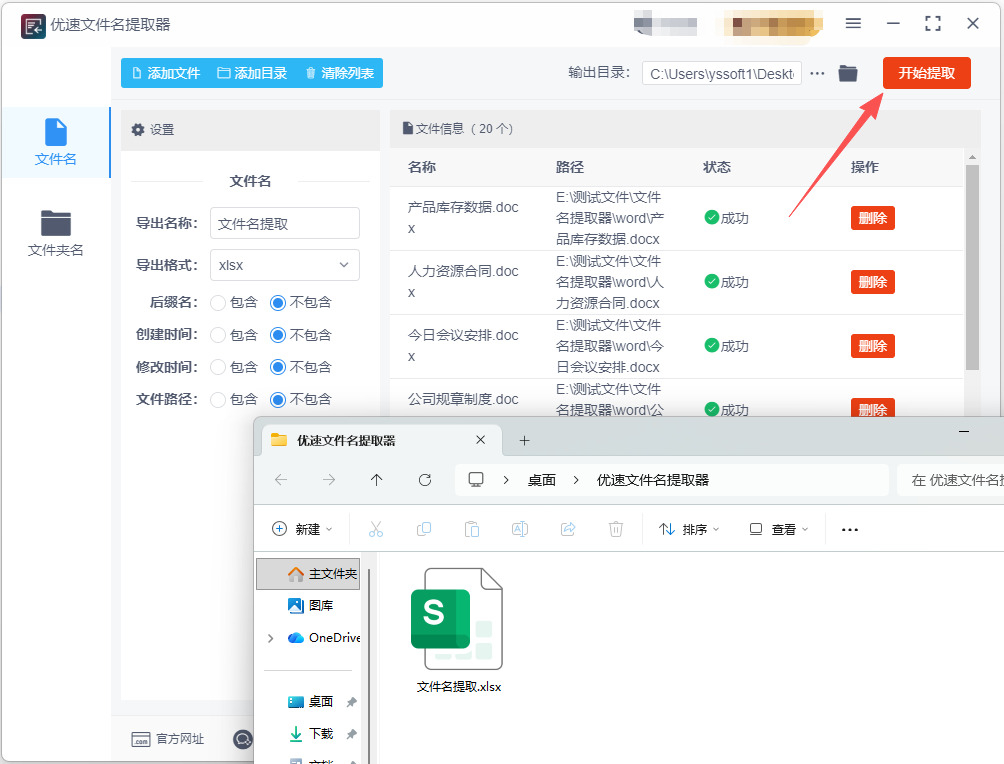Open the app hamburger menu
The height and width of the screenshot is (764, 1004).
pyautogui.click(x=853, y=24)
